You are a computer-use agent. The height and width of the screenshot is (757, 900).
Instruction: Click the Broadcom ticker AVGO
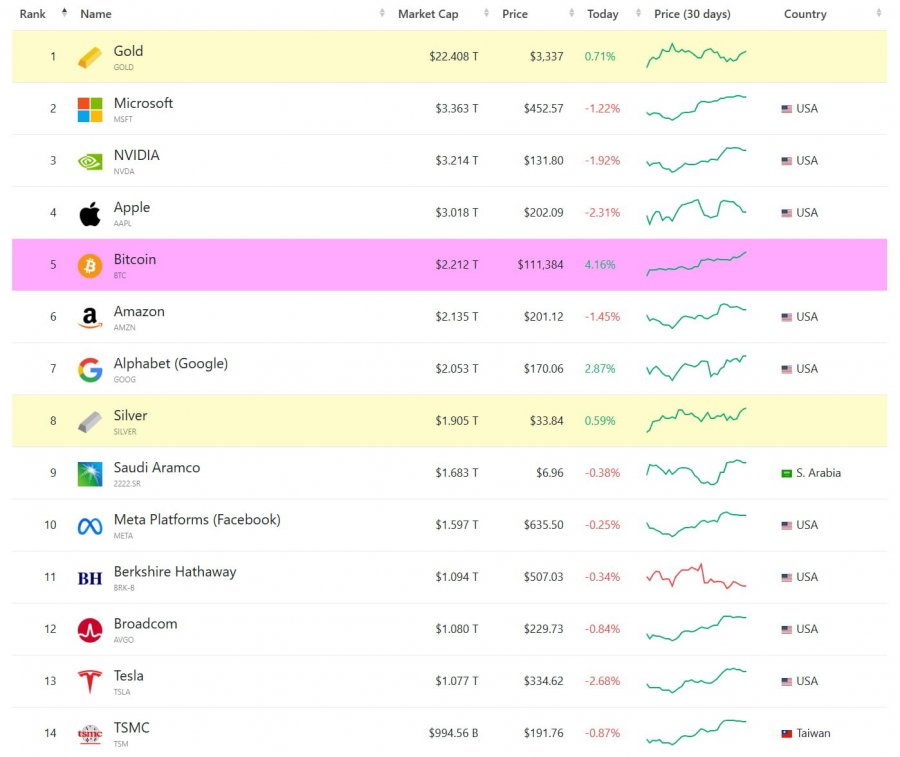pos(123,640)
